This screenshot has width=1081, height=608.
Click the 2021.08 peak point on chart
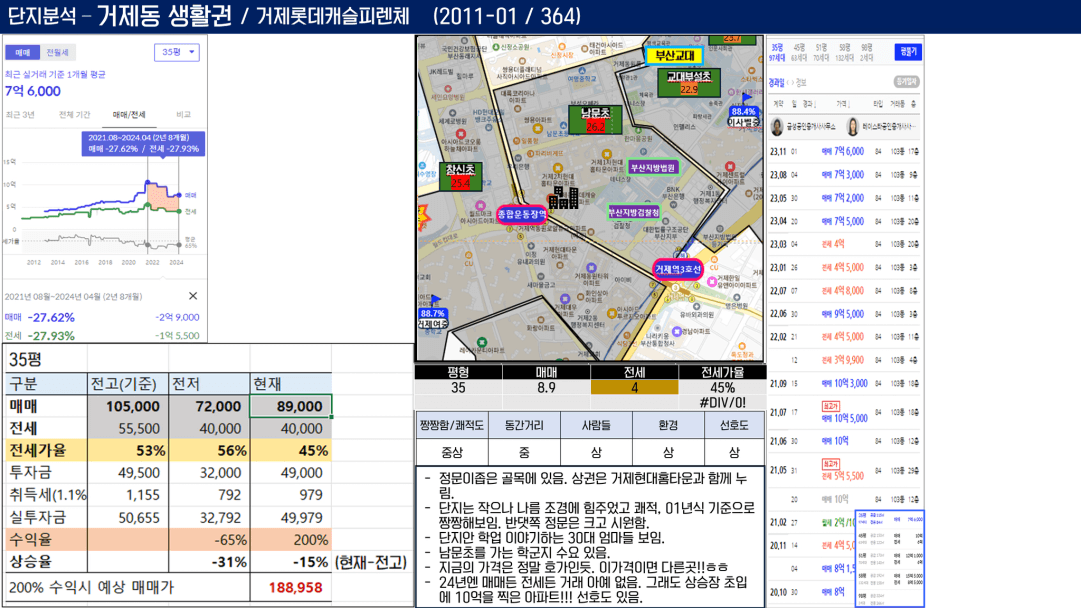tap(148, 183)
